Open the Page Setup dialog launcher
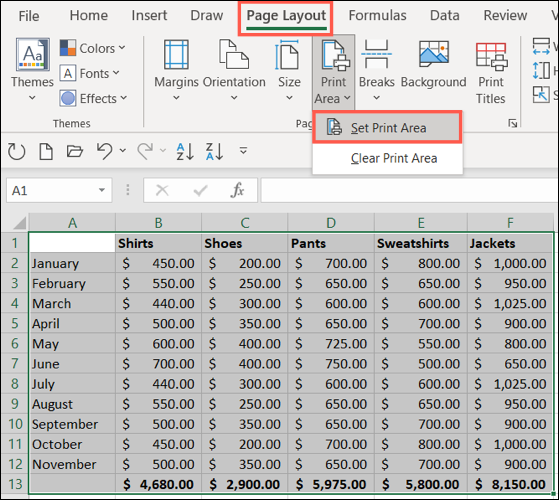559x500 pixels. (x=513, y=123)
